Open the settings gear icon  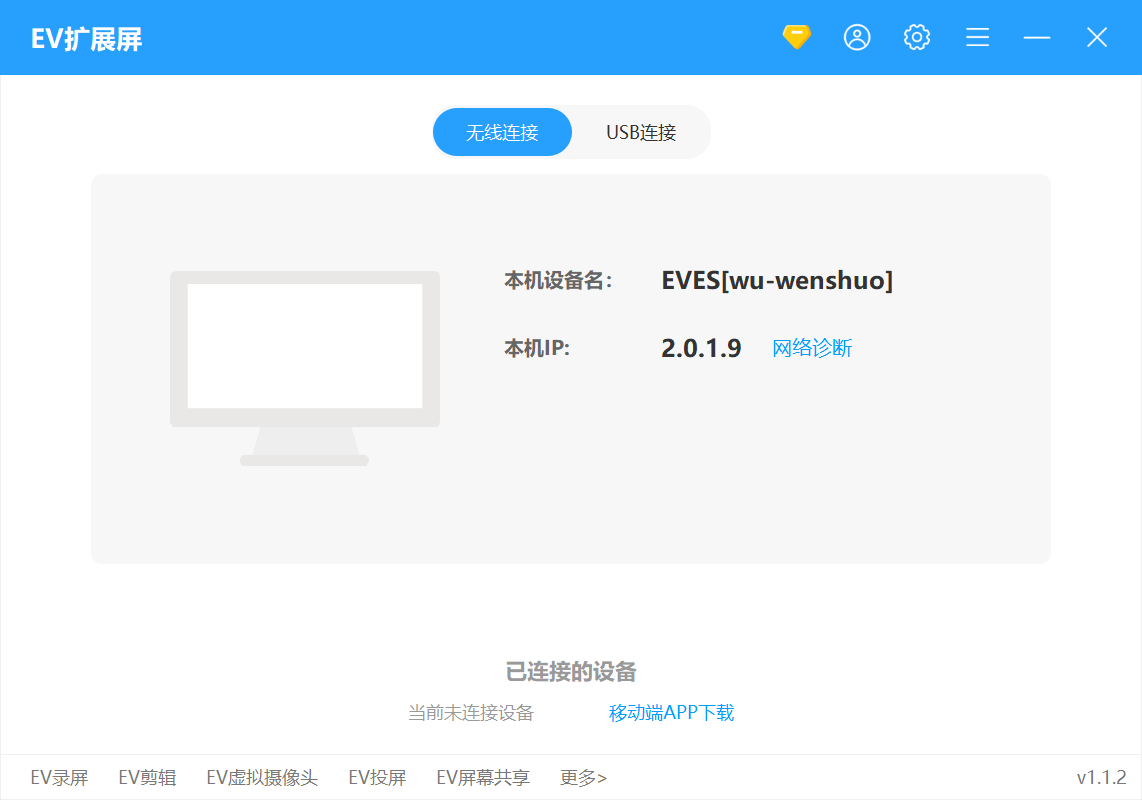click(x=916, y=37)
